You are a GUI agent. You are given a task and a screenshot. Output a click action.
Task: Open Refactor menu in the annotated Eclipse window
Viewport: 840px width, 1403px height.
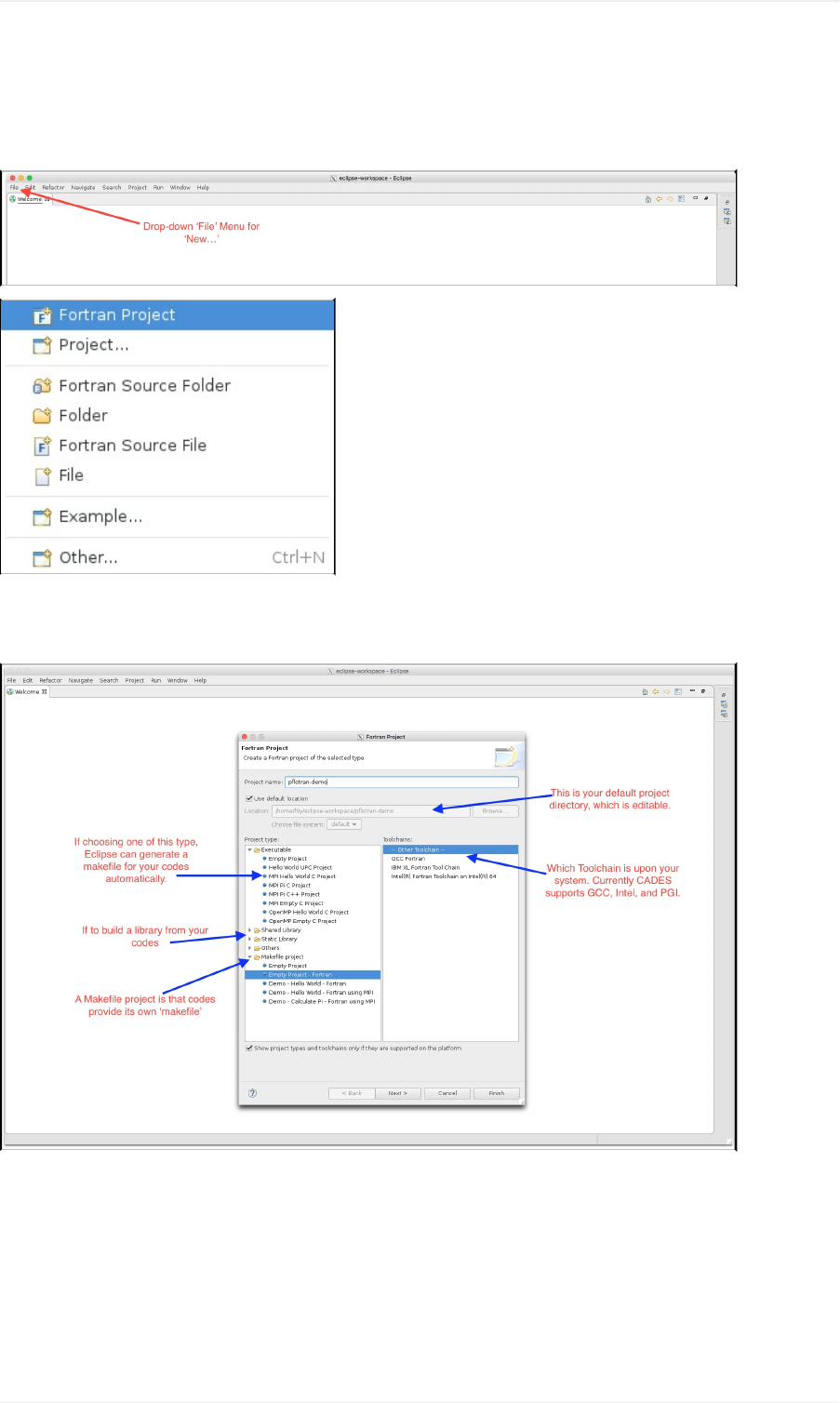tap(53, 187)
